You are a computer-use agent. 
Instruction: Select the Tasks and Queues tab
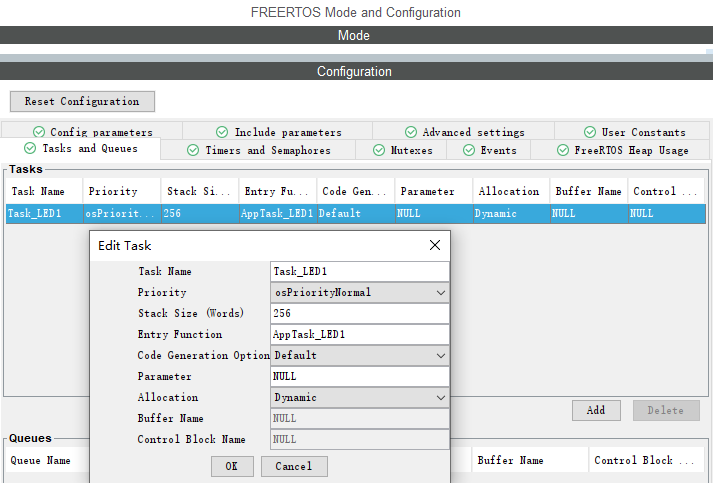tap(80, 149)
